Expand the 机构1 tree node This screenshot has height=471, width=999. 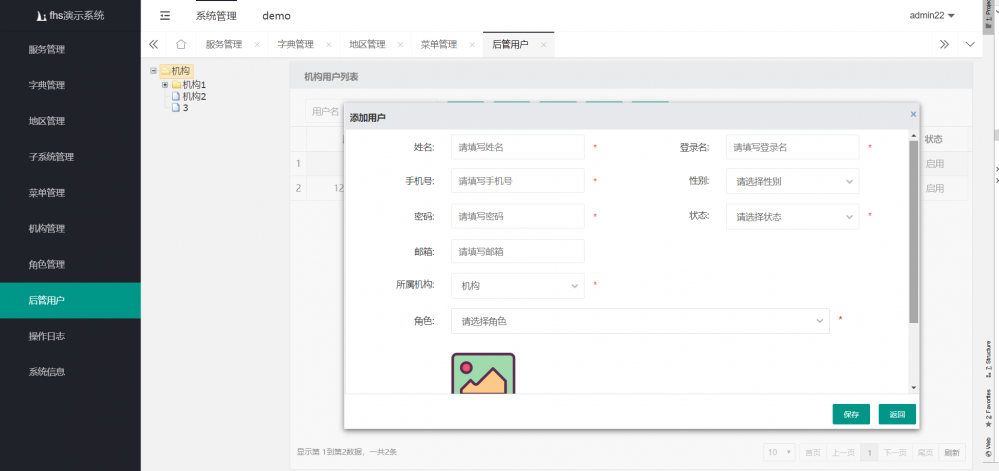tap(164, 85)
